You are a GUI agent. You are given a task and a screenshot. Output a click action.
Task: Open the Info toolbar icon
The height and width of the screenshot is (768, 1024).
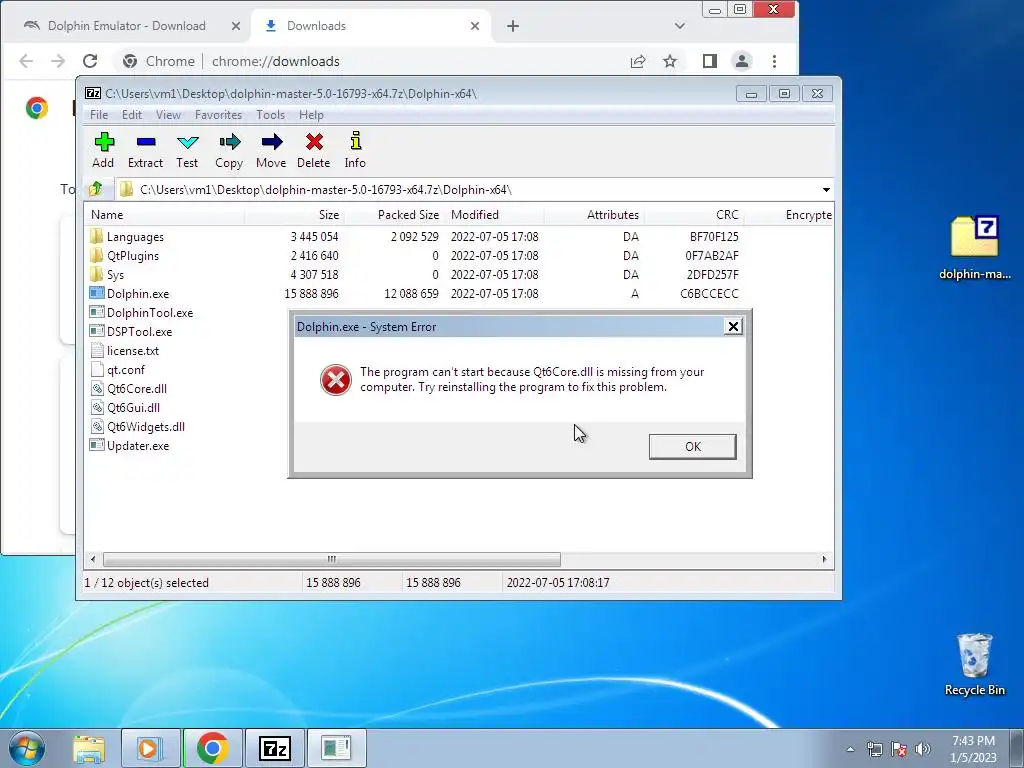coord(355,150)
